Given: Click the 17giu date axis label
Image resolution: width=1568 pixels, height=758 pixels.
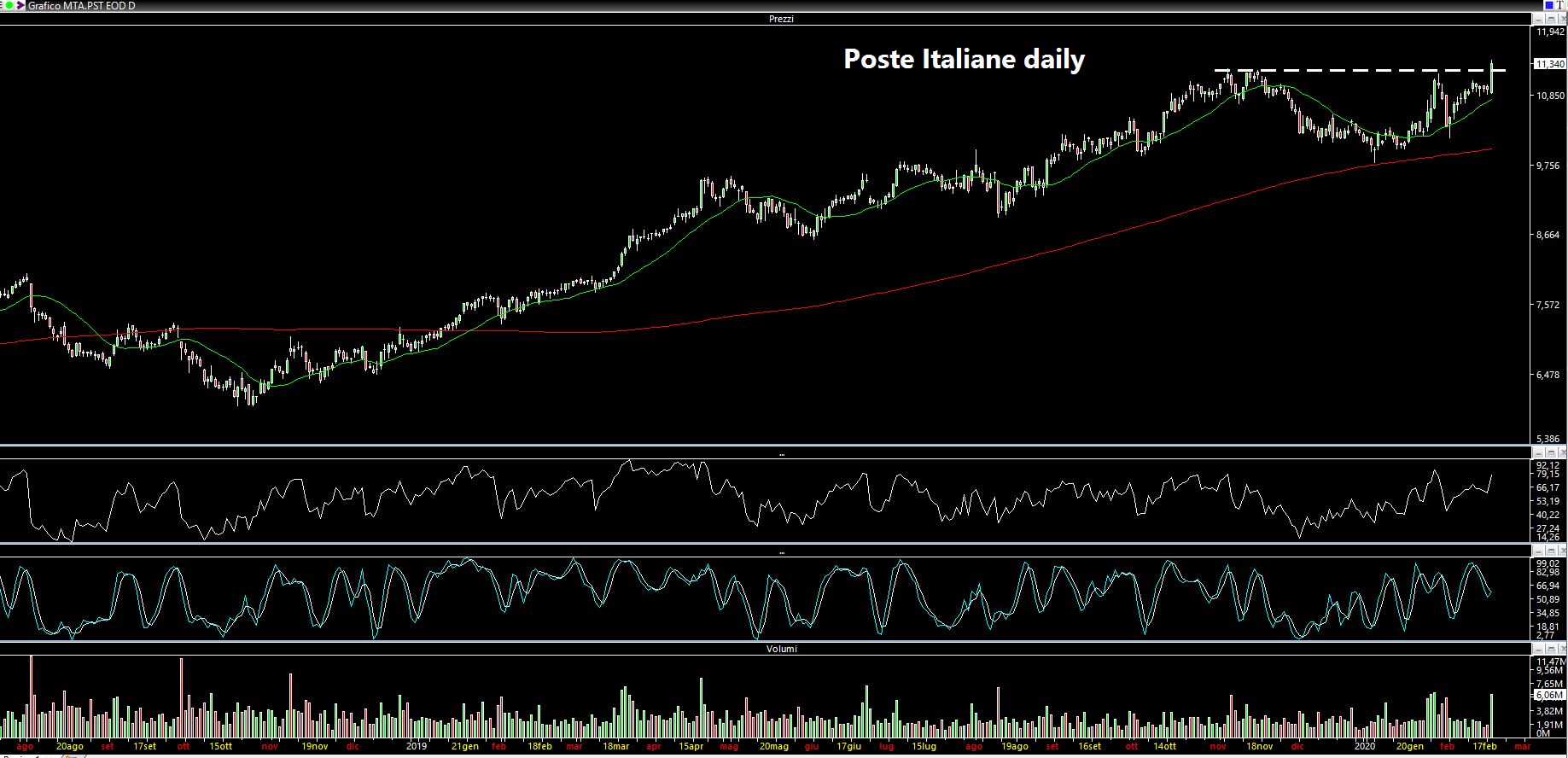Looking at the screenshot, I should coord(848,746).
